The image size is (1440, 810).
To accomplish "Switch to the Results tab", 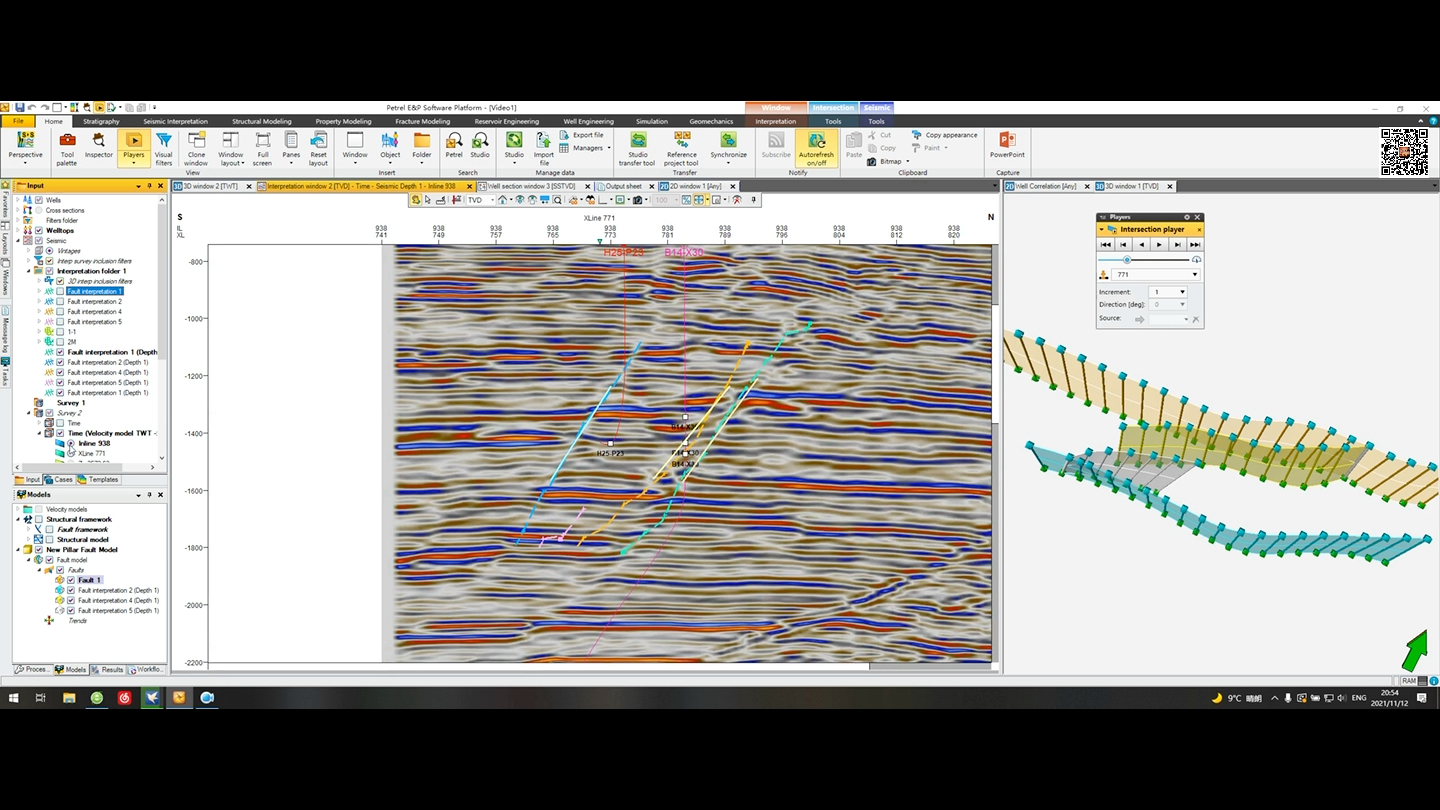I will [108, 670].
